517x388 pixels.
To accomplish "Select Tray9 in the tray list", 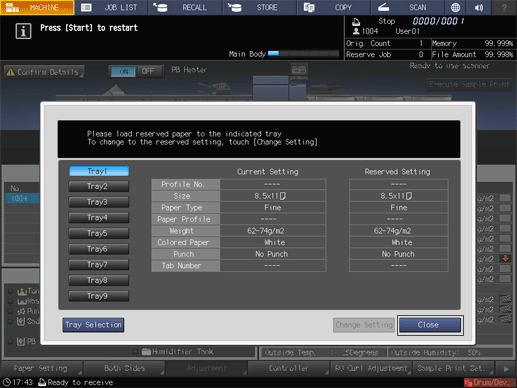I will (x=99, y=296).
